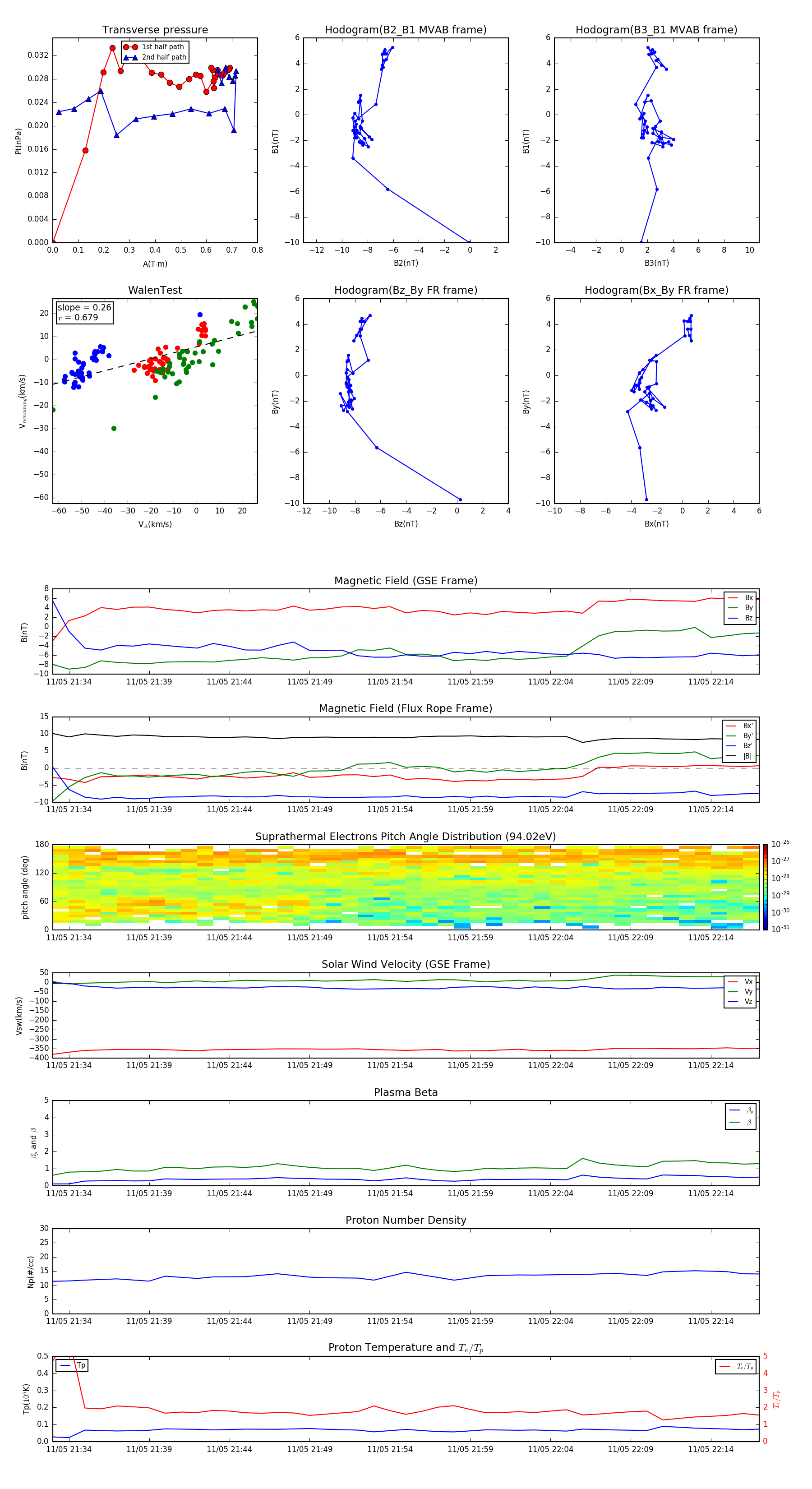Click the pitch angle colorbar scale
Screen dimensions: 812x1489
tap(765, 887)
